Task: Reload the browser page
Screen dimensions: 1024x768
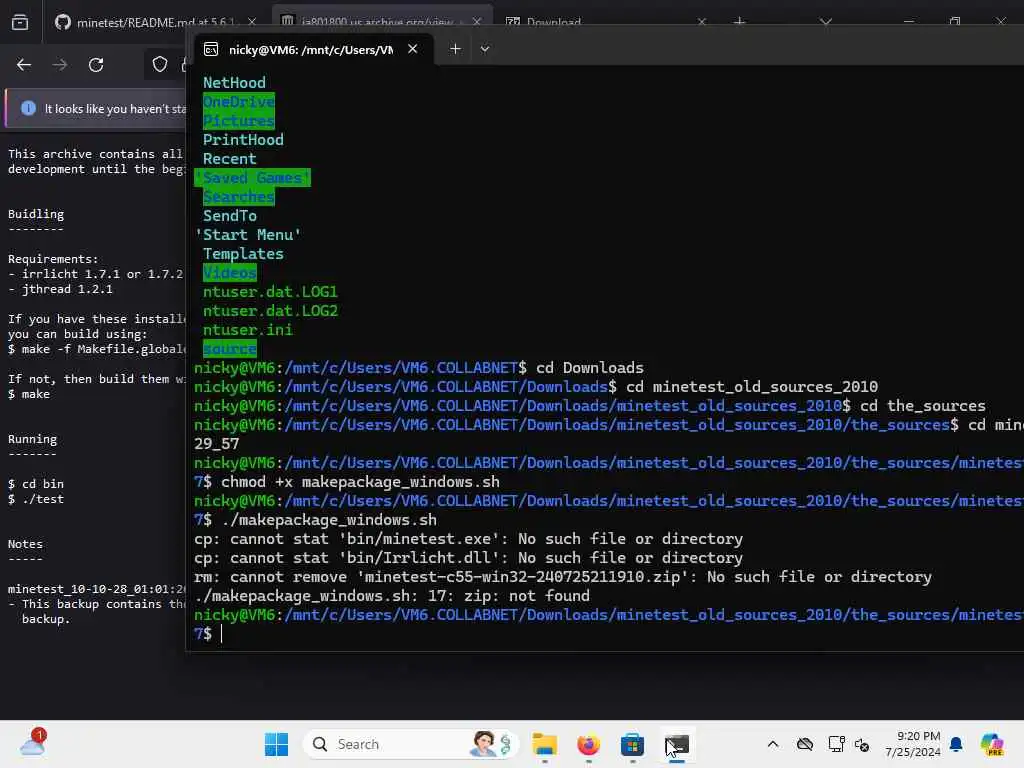Action: click(96, 65)
